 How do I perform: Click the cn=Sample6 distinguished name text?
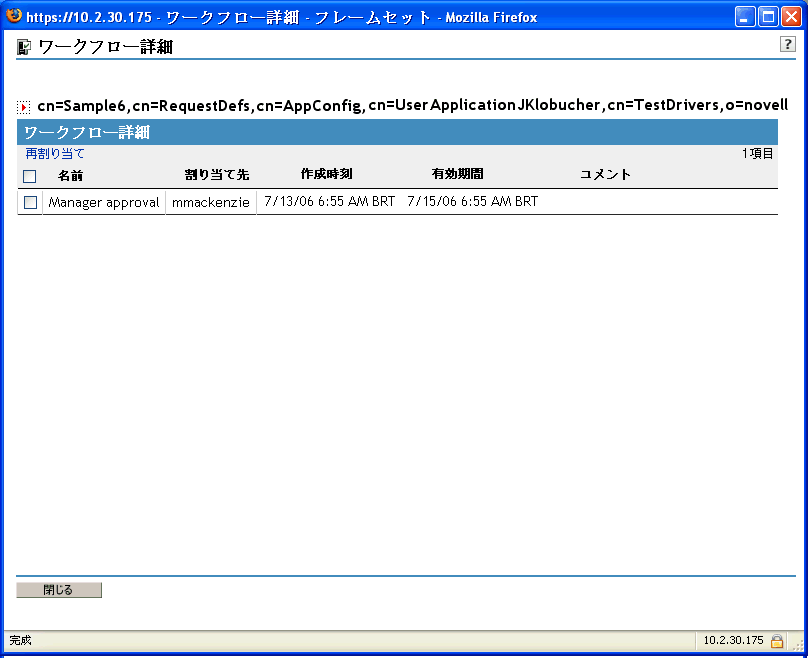tap(413, 105)
